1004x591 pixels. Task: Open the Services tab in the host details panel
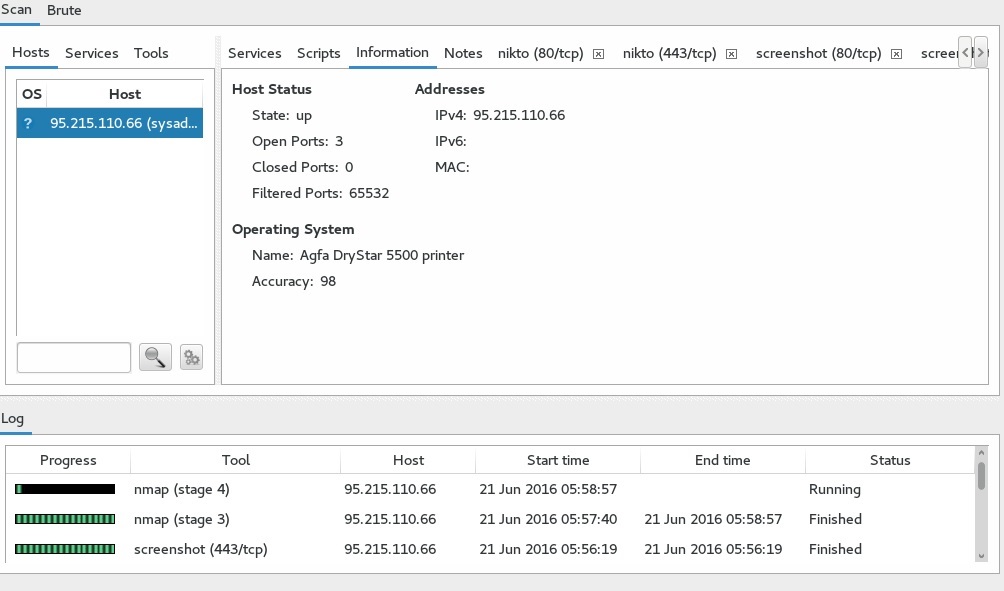(x=255, y=53)
